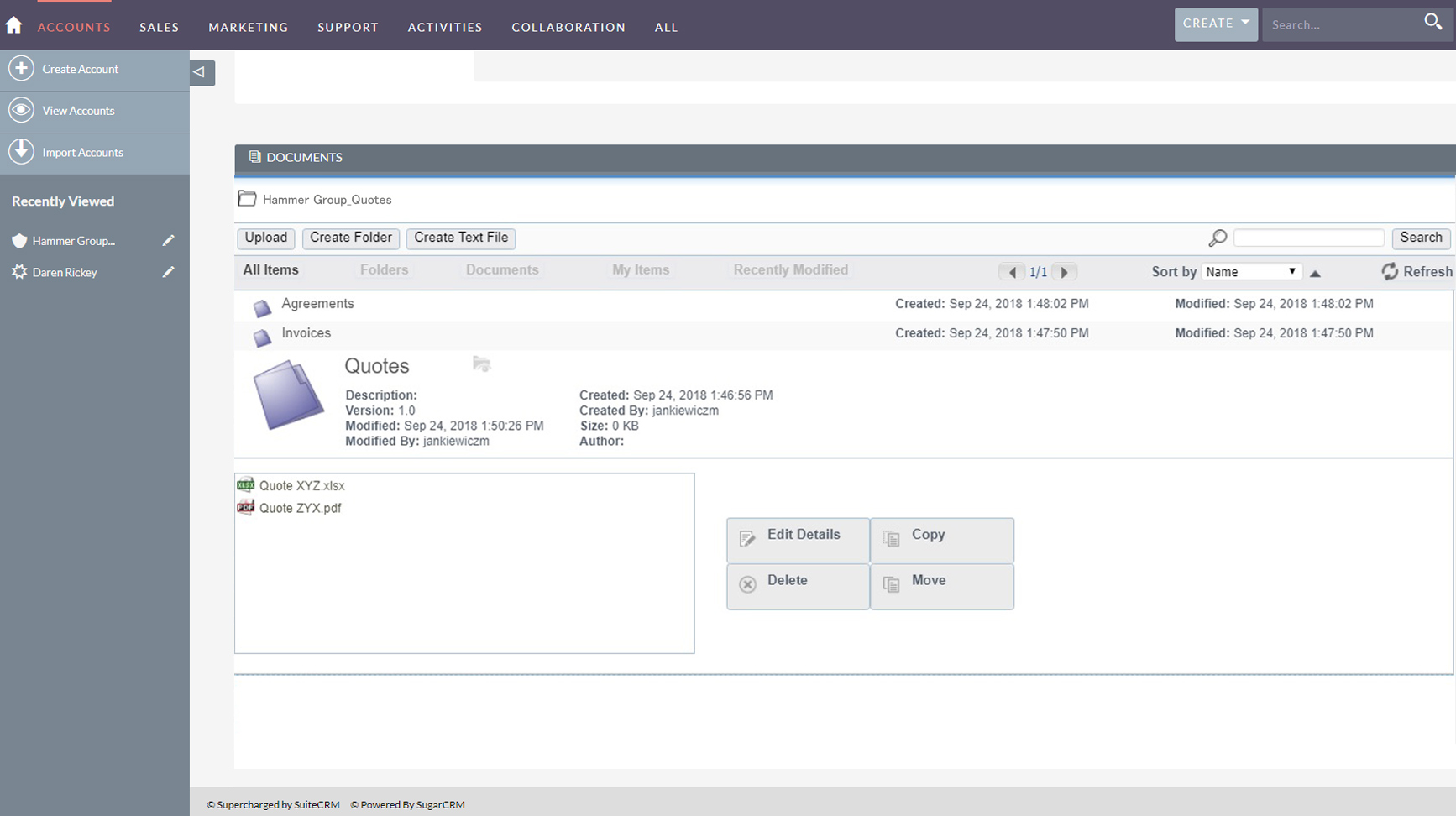This screenshot has height=816, width=1456.
Task: Open Create Account link
Action: pos(81,69)
